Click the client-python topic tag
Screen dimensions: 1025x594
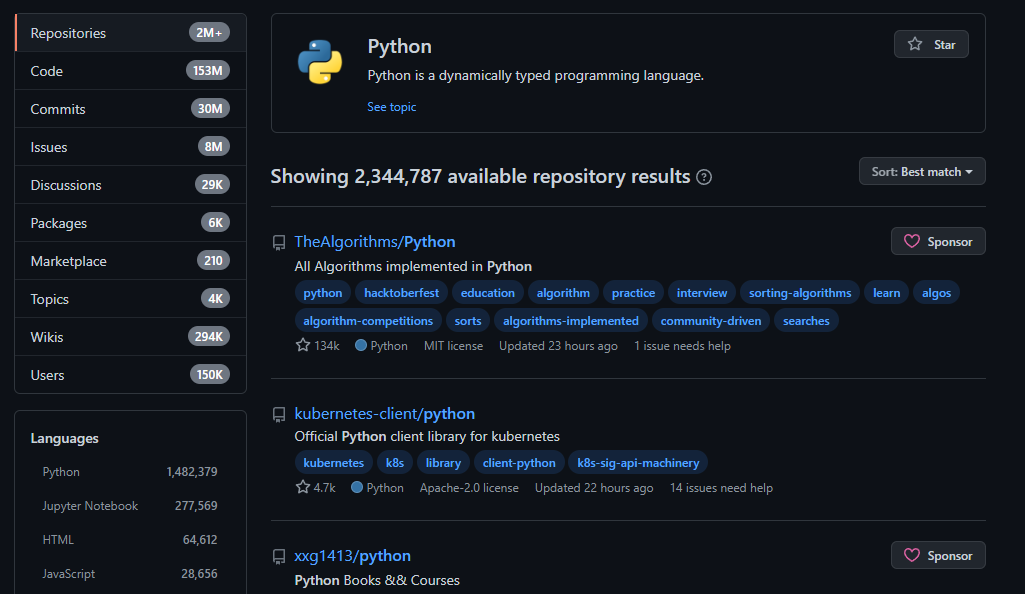[519, 463]
